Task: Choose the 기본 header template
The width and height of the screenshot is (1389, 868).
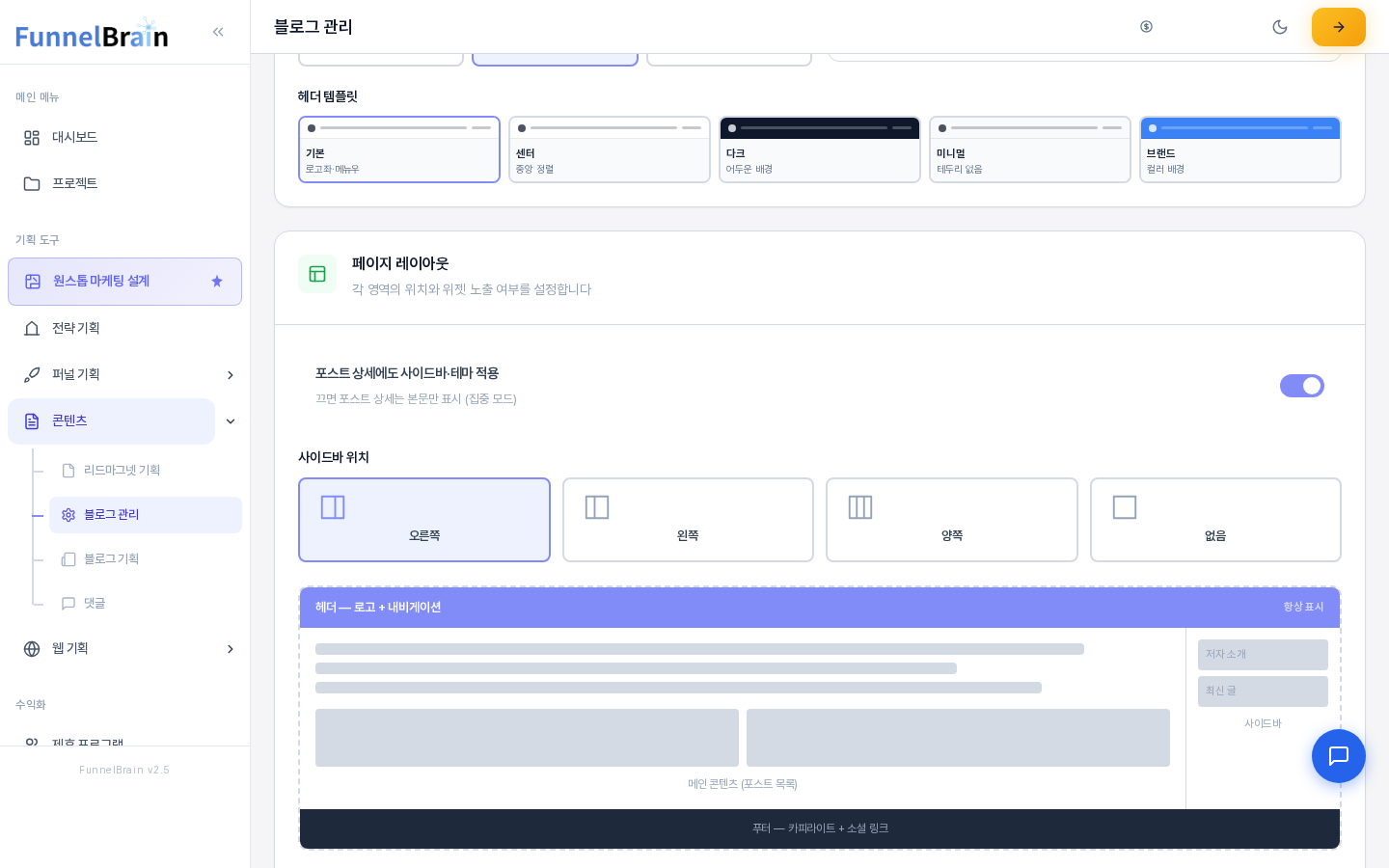Action: pyautogui.click(x=399, y=149)
